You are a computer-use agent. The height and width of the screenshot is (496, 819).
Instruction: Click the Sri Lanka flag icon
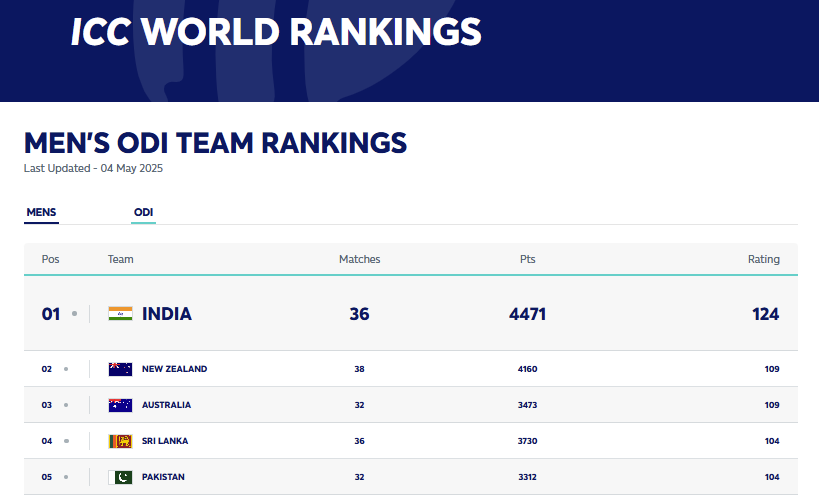click(120, 441)
